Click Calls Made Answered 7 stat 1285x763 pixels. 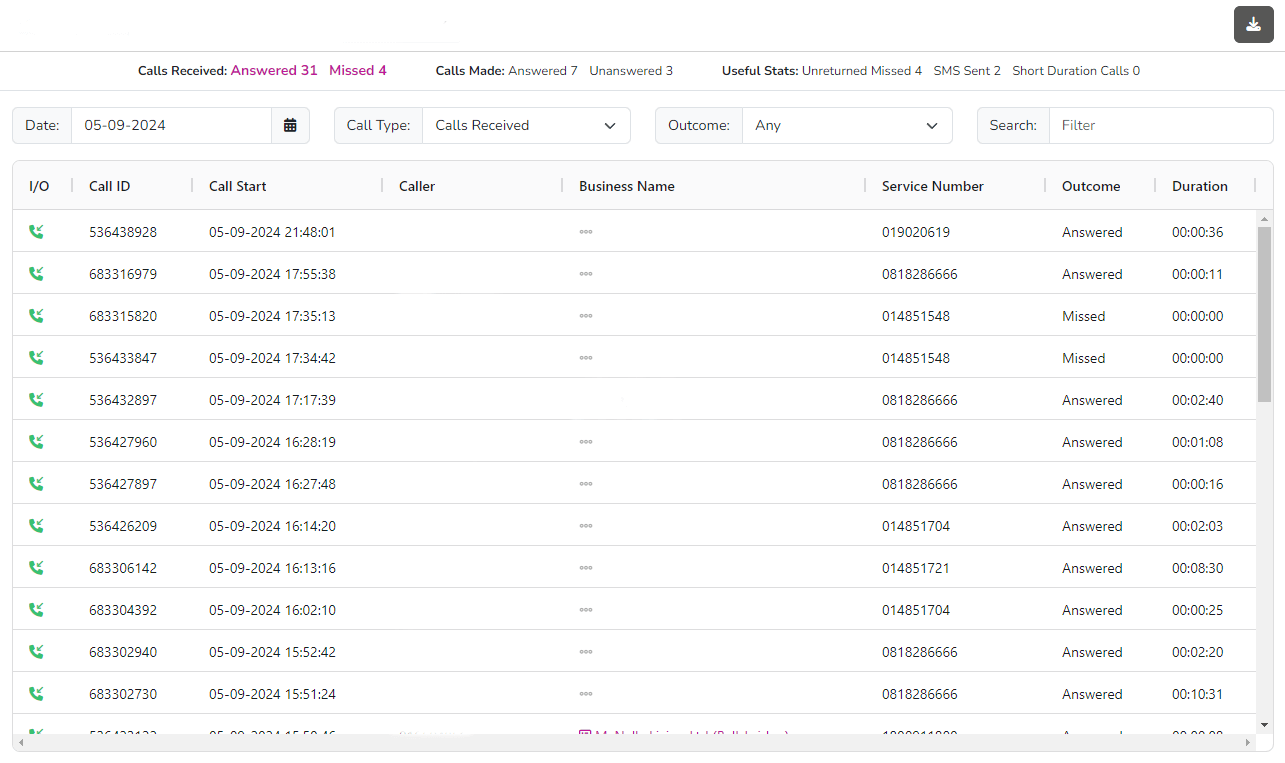[x=543, y=71]
